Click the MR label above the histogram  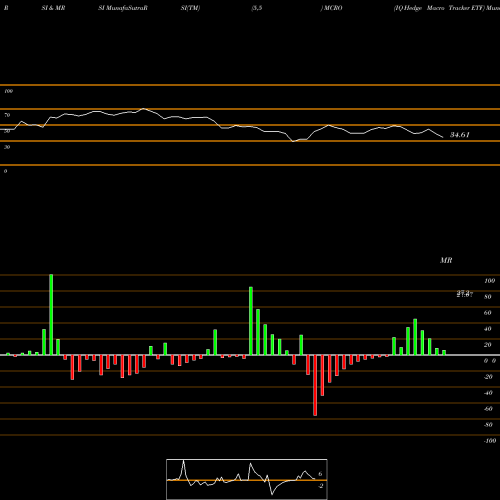coord(446,260)
